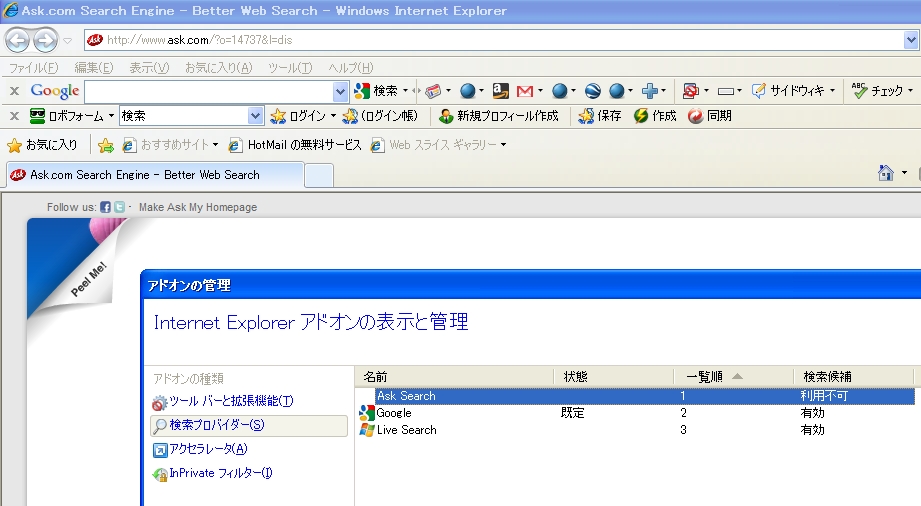Sort by the 一覧順 column header

(x=734, y=376)
